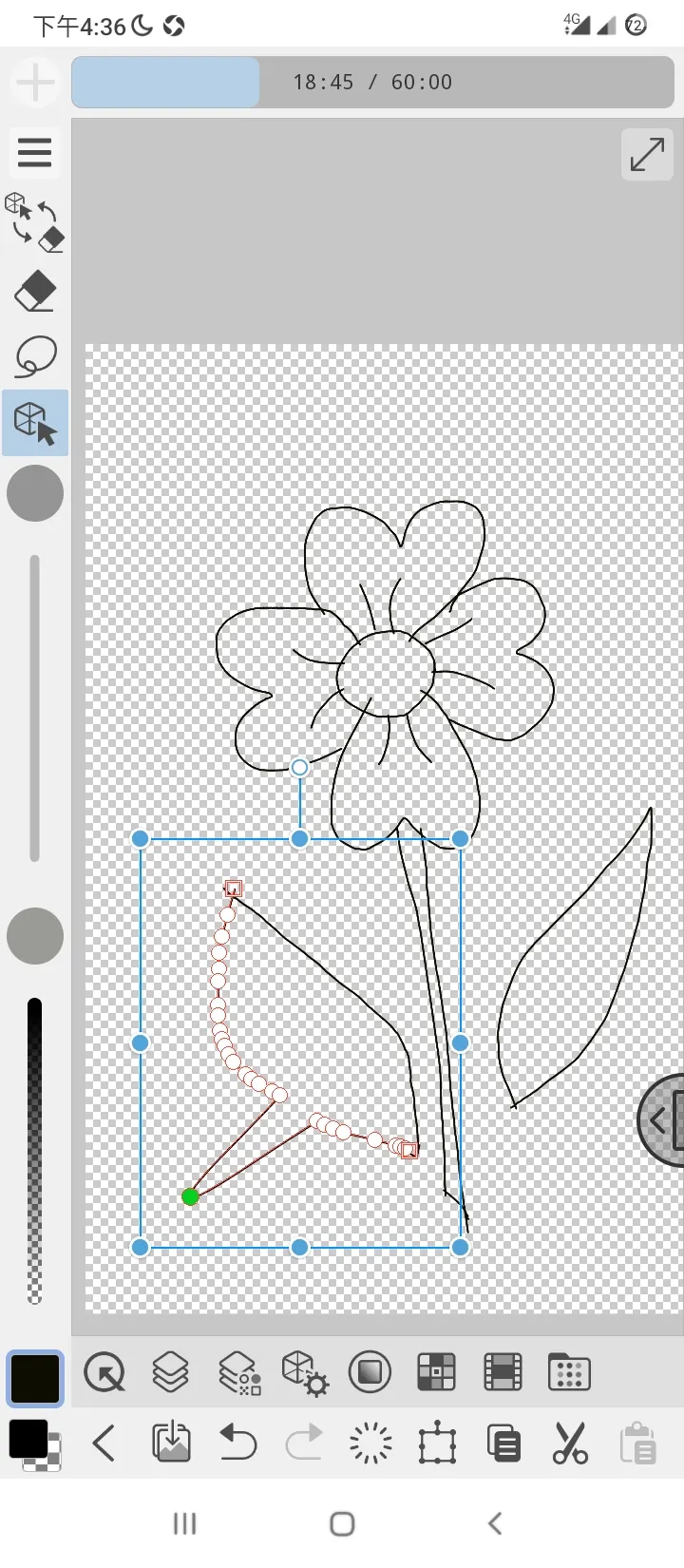
Task: Tap the faded plus button at top left
Action: pyautogui.click(x=35, y=83)
